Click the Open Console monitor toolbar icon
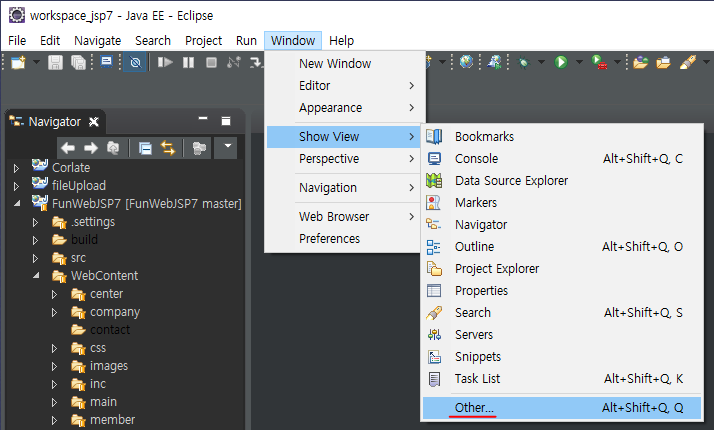Screen dimensions: 714x430 pos(107,61)
